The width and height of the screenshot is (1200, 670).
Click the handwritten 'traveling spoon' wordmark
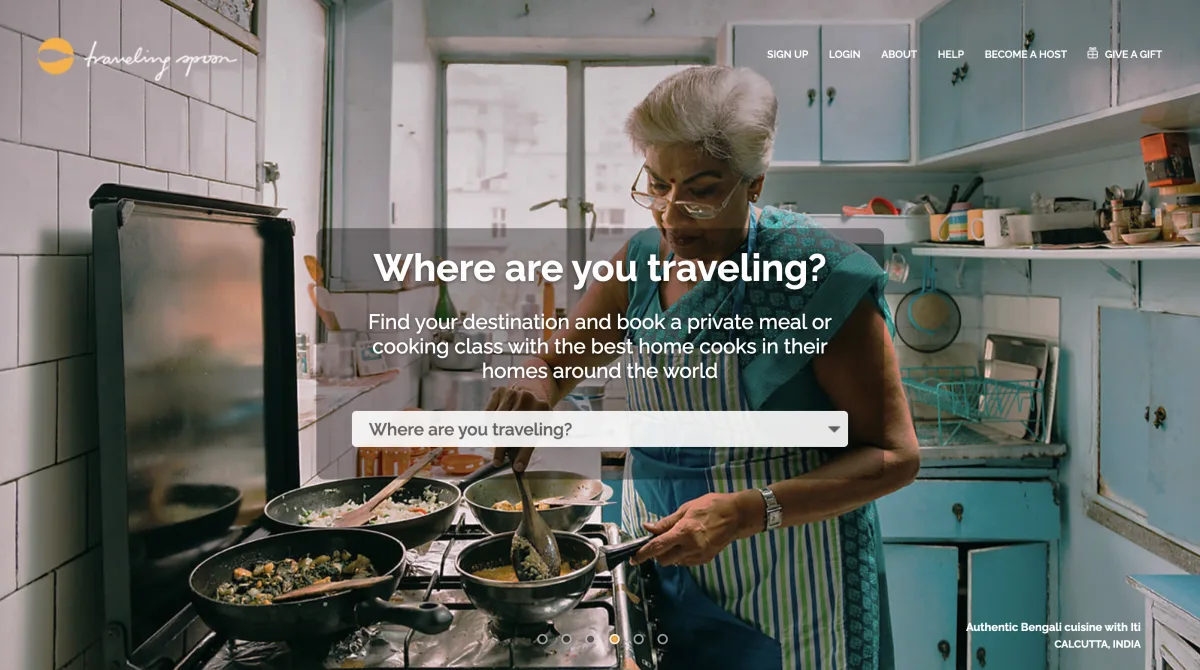[x=162, y=59]
